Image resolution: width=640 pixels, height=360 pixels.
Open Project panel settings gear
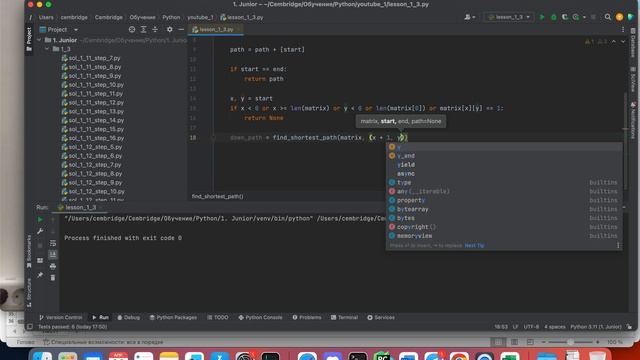pyautogui.click(x=170, y=29)
